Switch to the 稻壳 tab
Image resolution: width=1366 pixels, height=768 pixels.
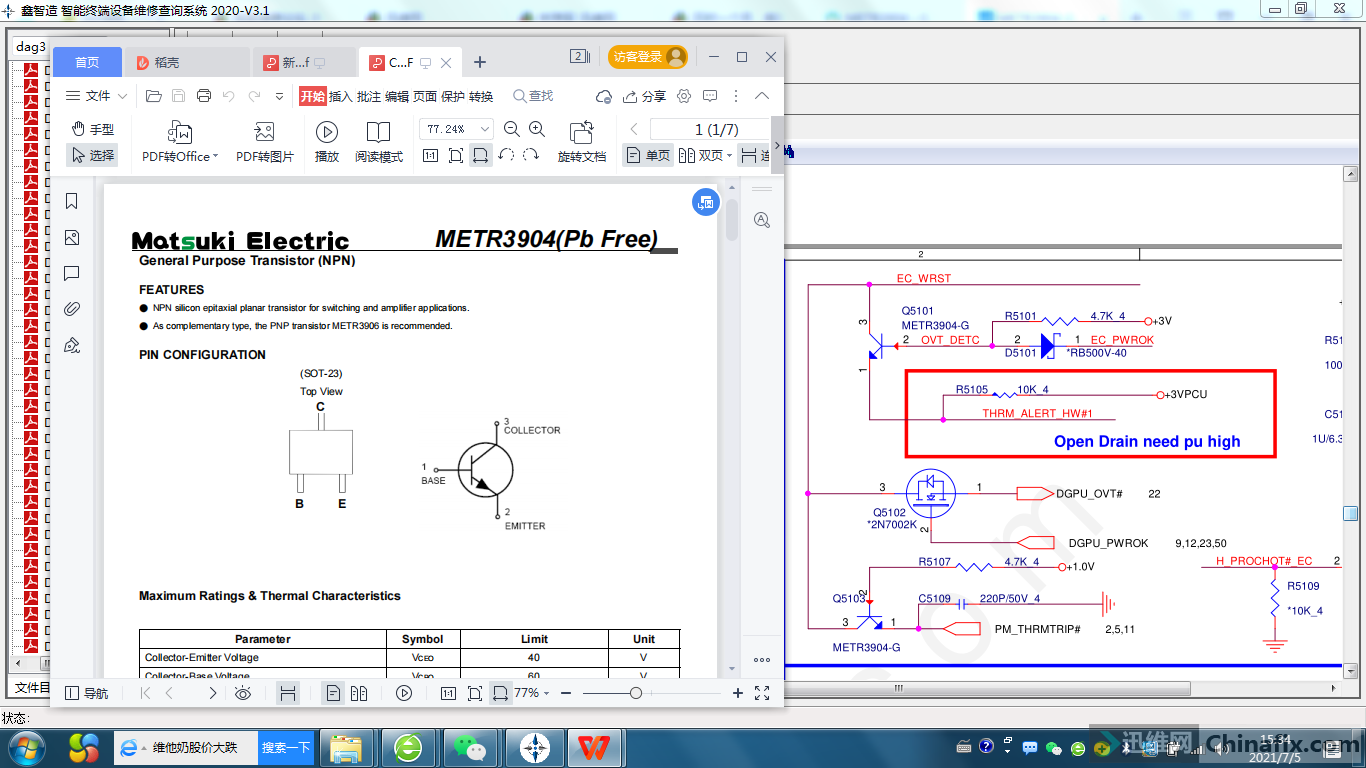187,62
